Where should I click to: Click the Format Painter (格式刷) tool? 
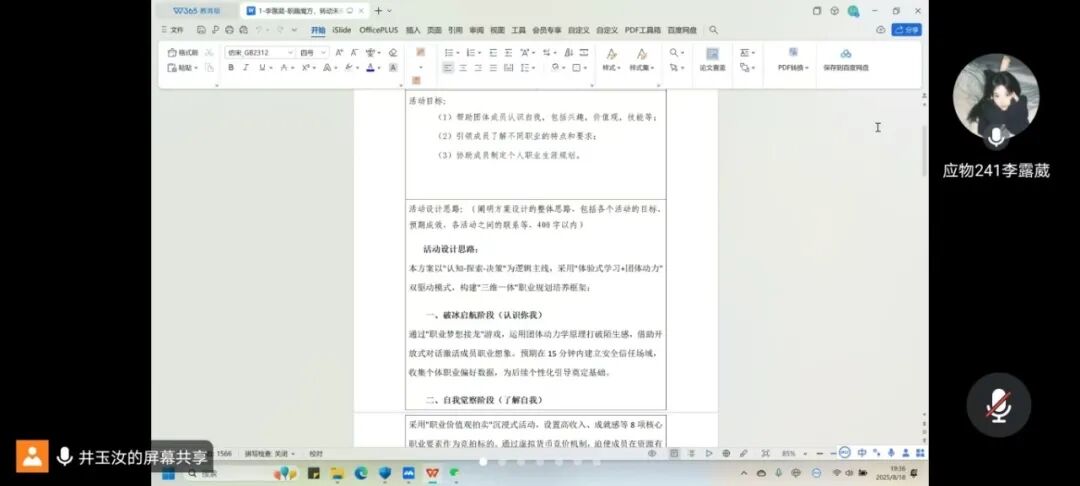click(183, 52)
